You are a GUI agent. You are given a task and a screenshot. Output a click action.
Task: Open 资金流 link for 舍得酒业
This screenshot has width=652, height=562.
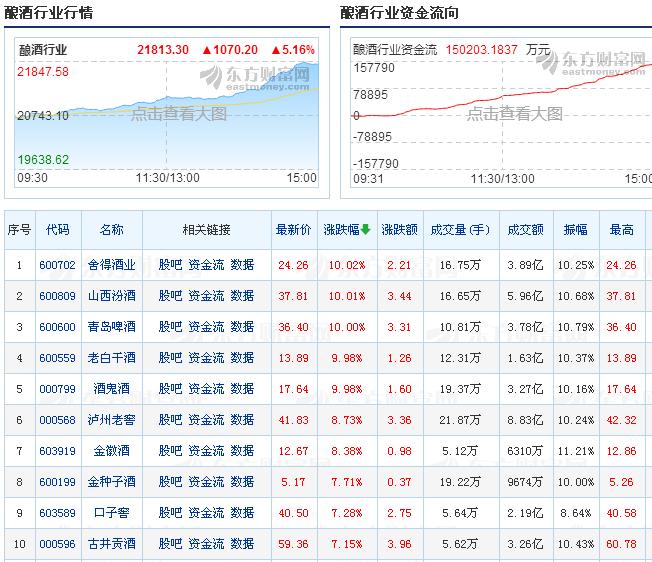[206, 265]
